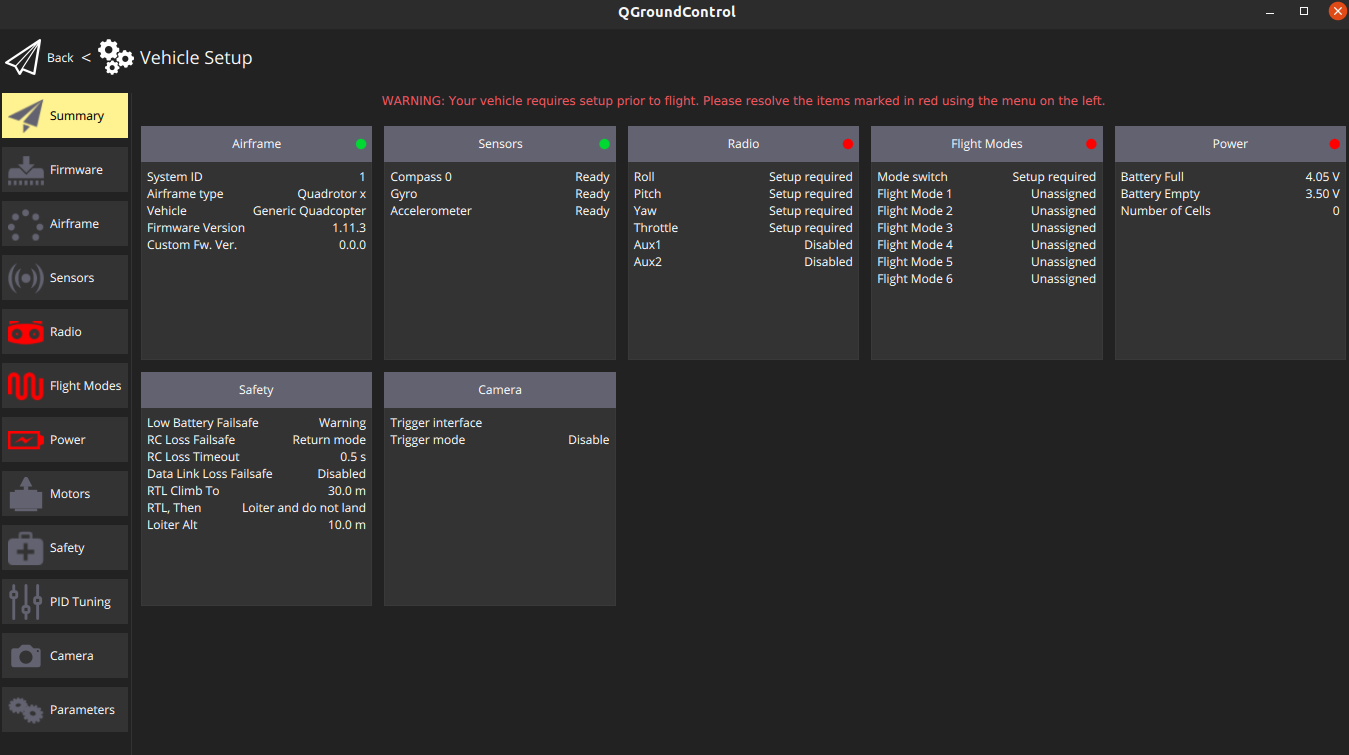Click the Throttle row in Radio card
The width and height of the screenshot is (1349, 755).
743,228
